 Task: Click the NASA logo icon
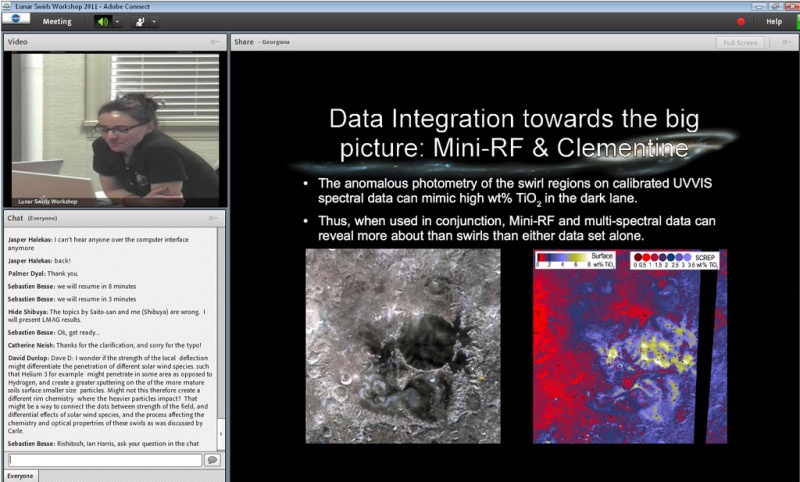15,18
